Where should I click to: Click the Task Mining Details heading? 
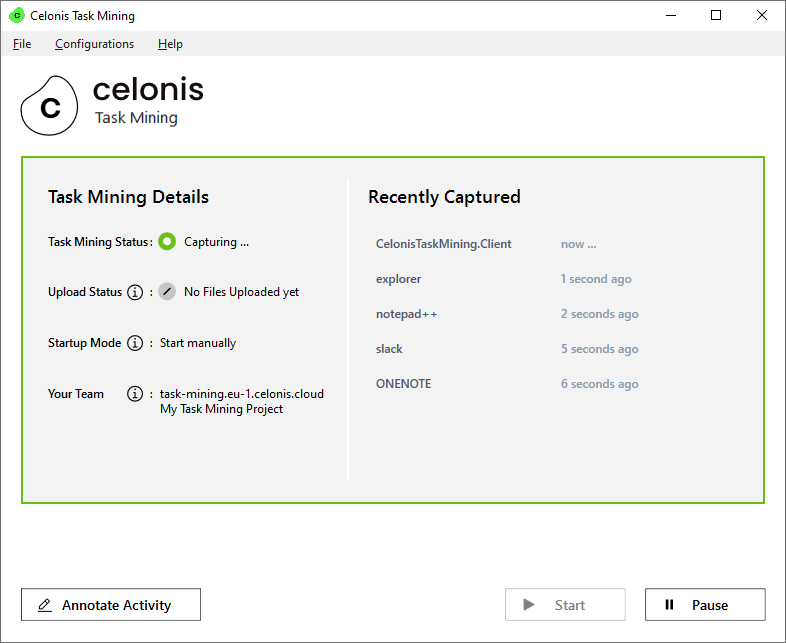128,197
